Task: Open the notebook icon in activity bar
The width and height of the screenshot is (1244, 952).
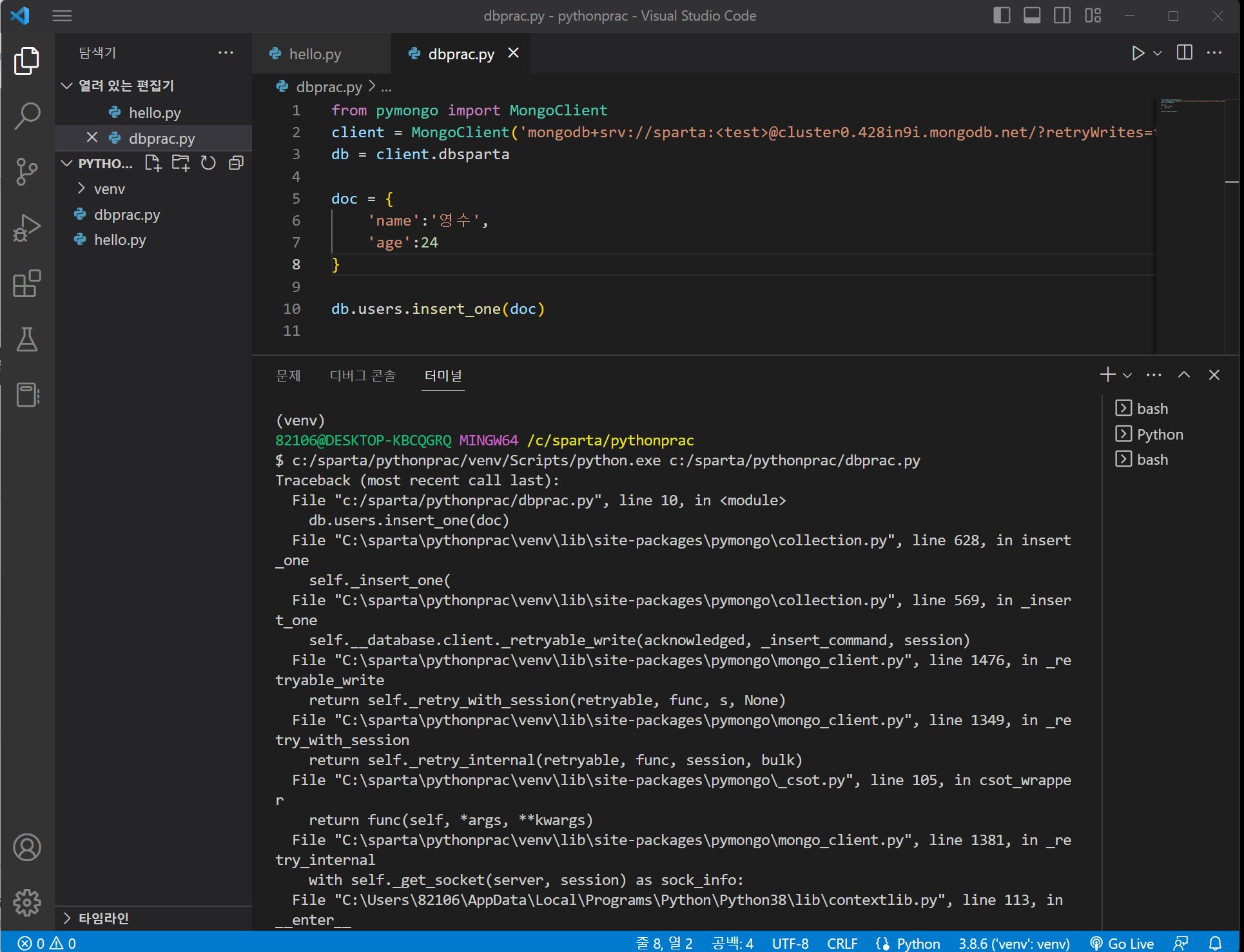Action: (x=27, y=394)
